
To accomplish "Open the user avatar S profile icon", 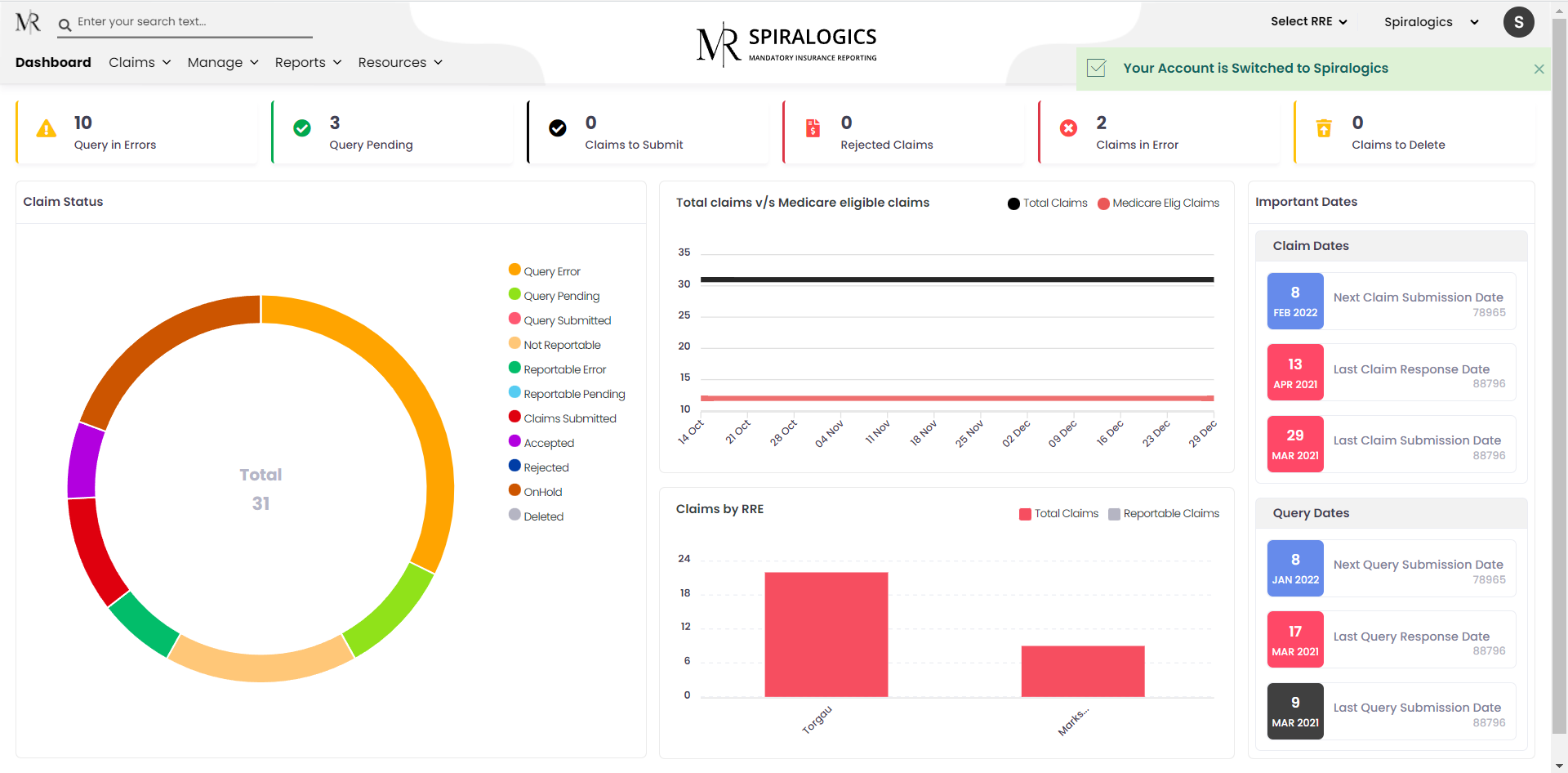I will point(1518,22).
